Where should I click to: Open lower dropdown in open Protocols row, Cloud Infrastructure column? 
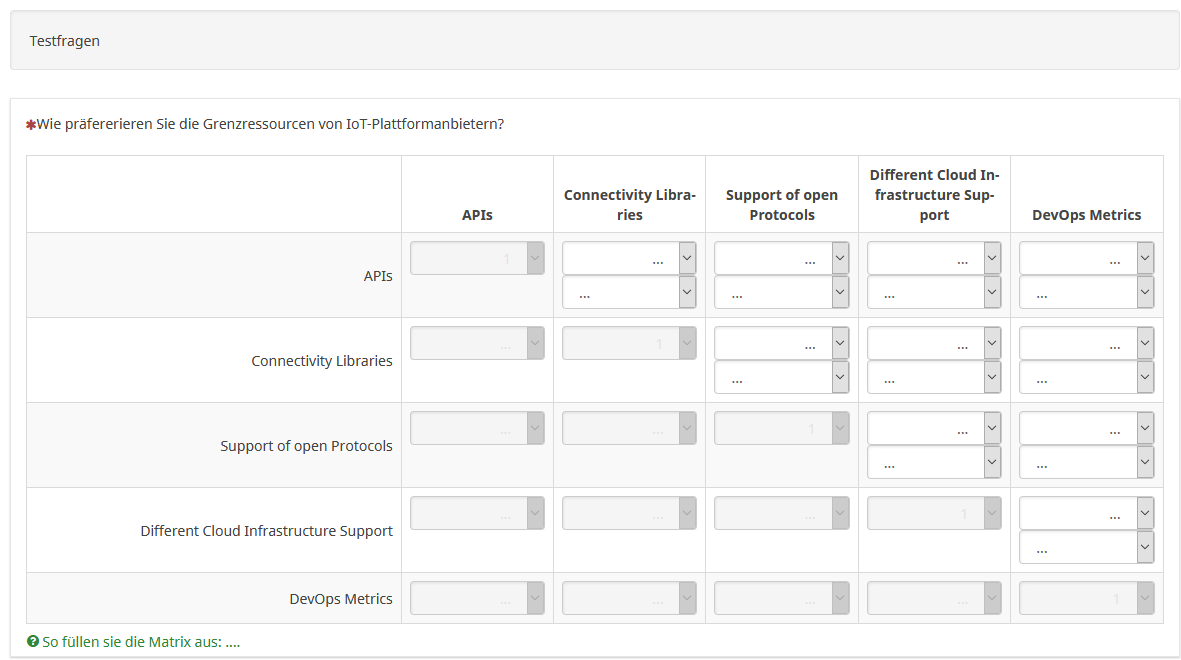[933, 462]
